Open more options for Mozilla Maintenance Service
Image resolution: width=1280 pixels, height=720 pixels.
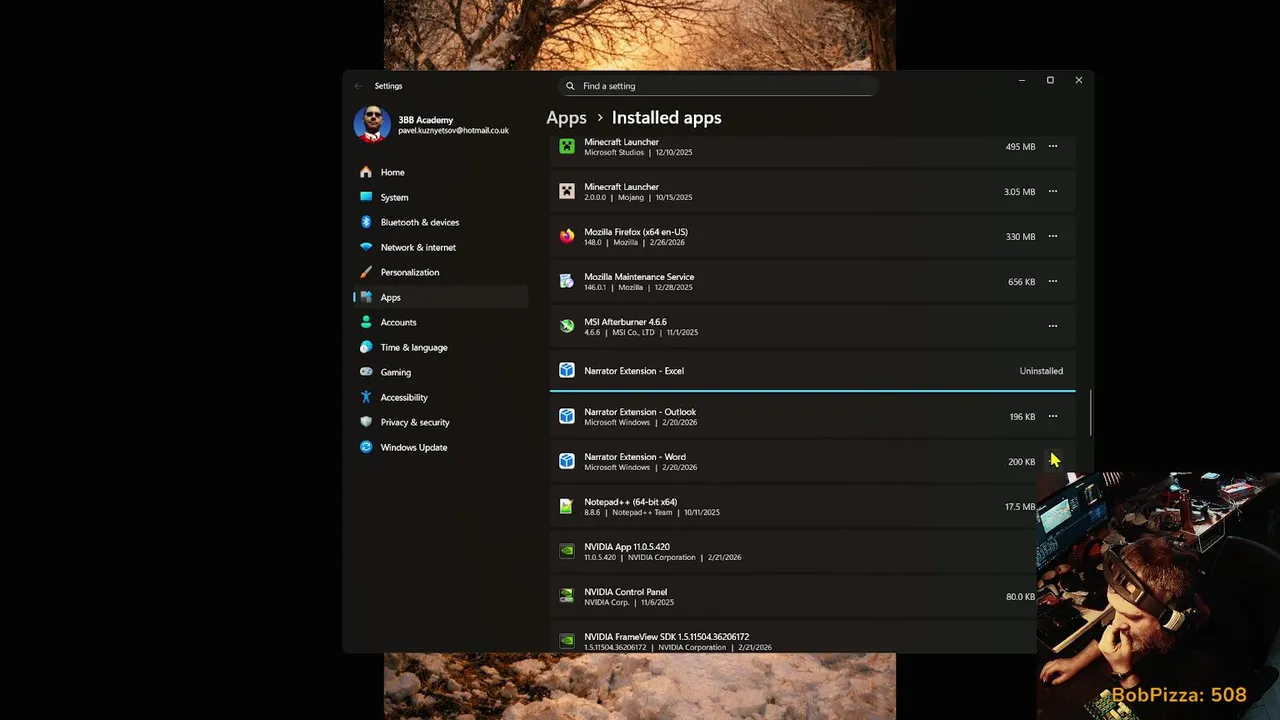pos(1052,281)
